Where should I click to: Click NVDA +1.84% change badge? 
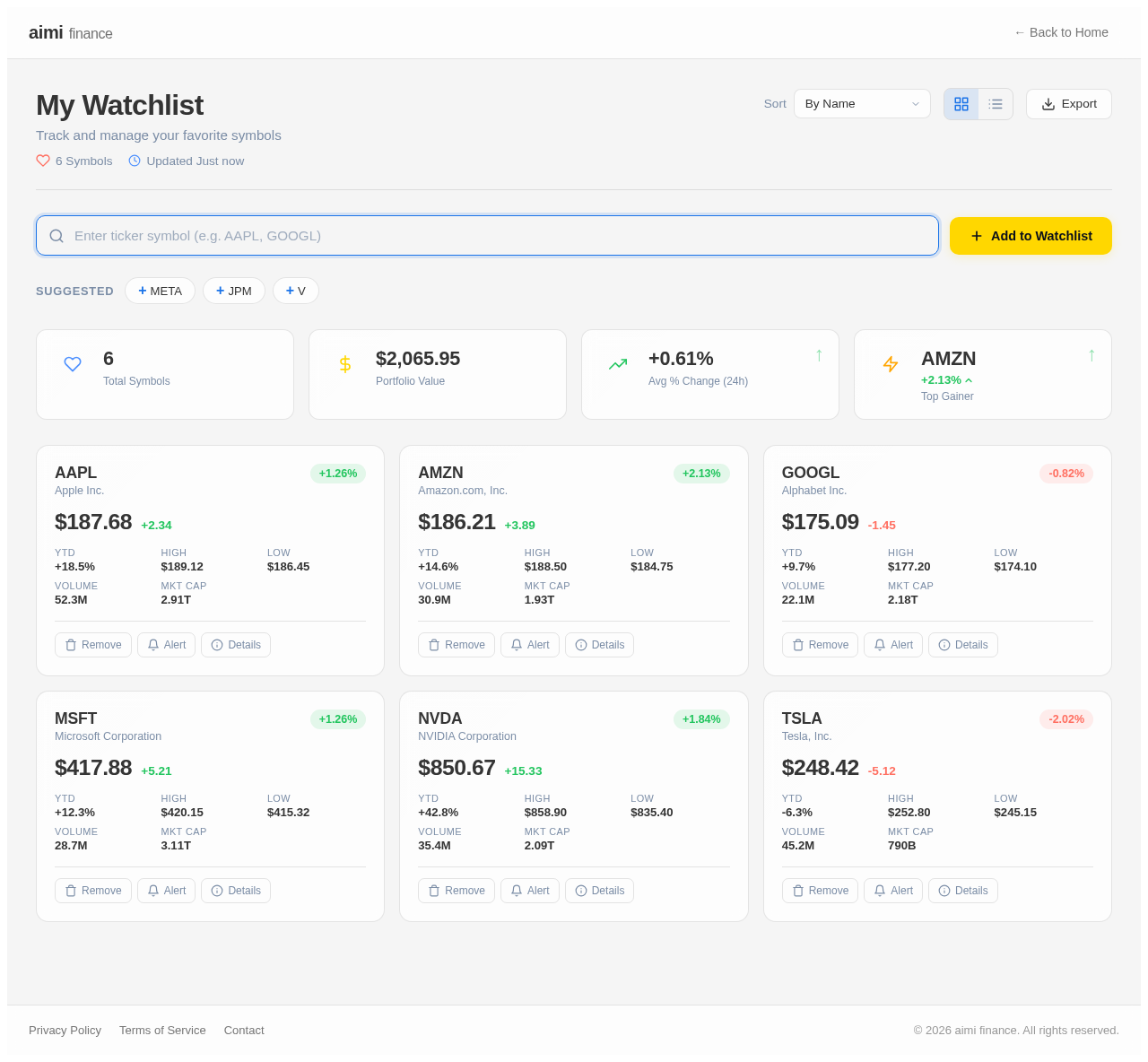point(701,719)
